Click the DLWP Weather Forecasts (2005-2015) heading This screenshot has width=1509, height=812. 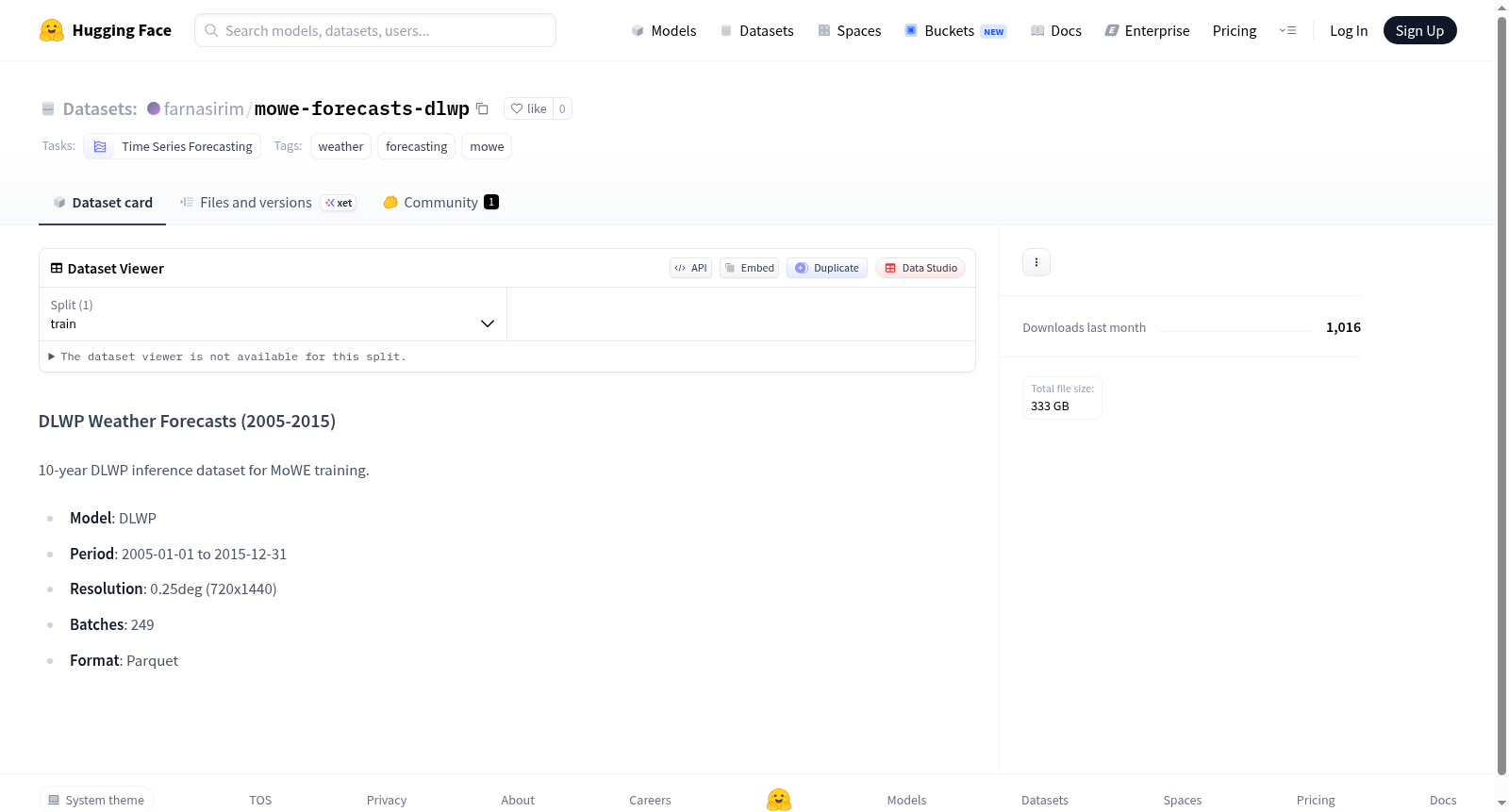187,422
